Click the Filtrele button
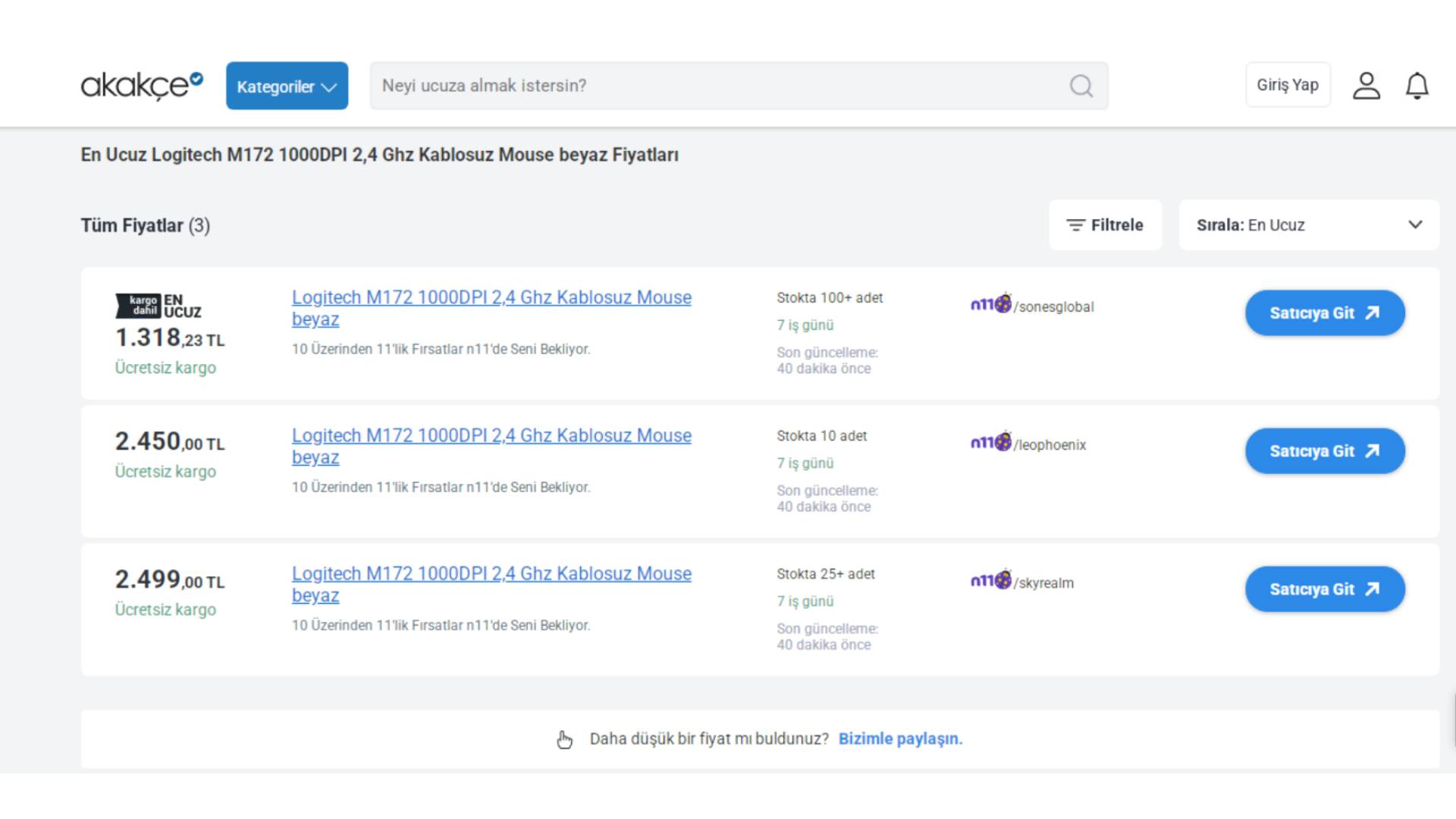Viewport: 1456px width, 819px height. [x=1105, y=225]
